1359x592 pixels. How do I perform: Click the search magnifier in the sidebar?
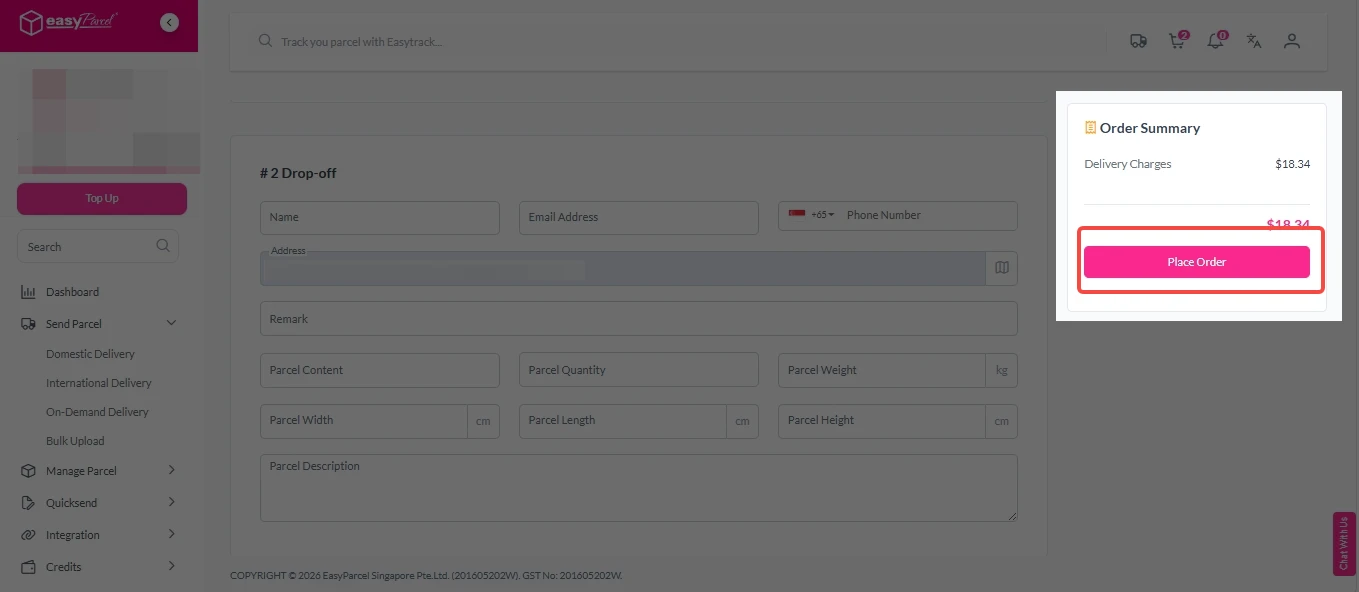pyautogui.click(x=162, y=245)
